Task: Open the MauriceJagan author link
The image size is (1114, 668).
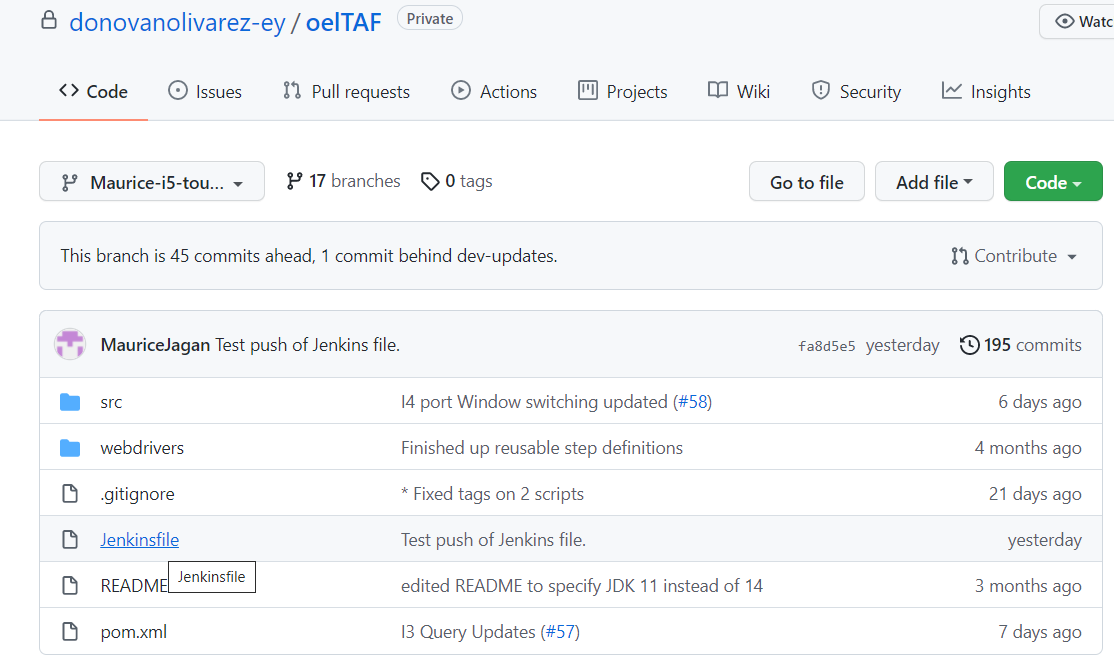Action: pyautogui.click(x=156, y=345)
